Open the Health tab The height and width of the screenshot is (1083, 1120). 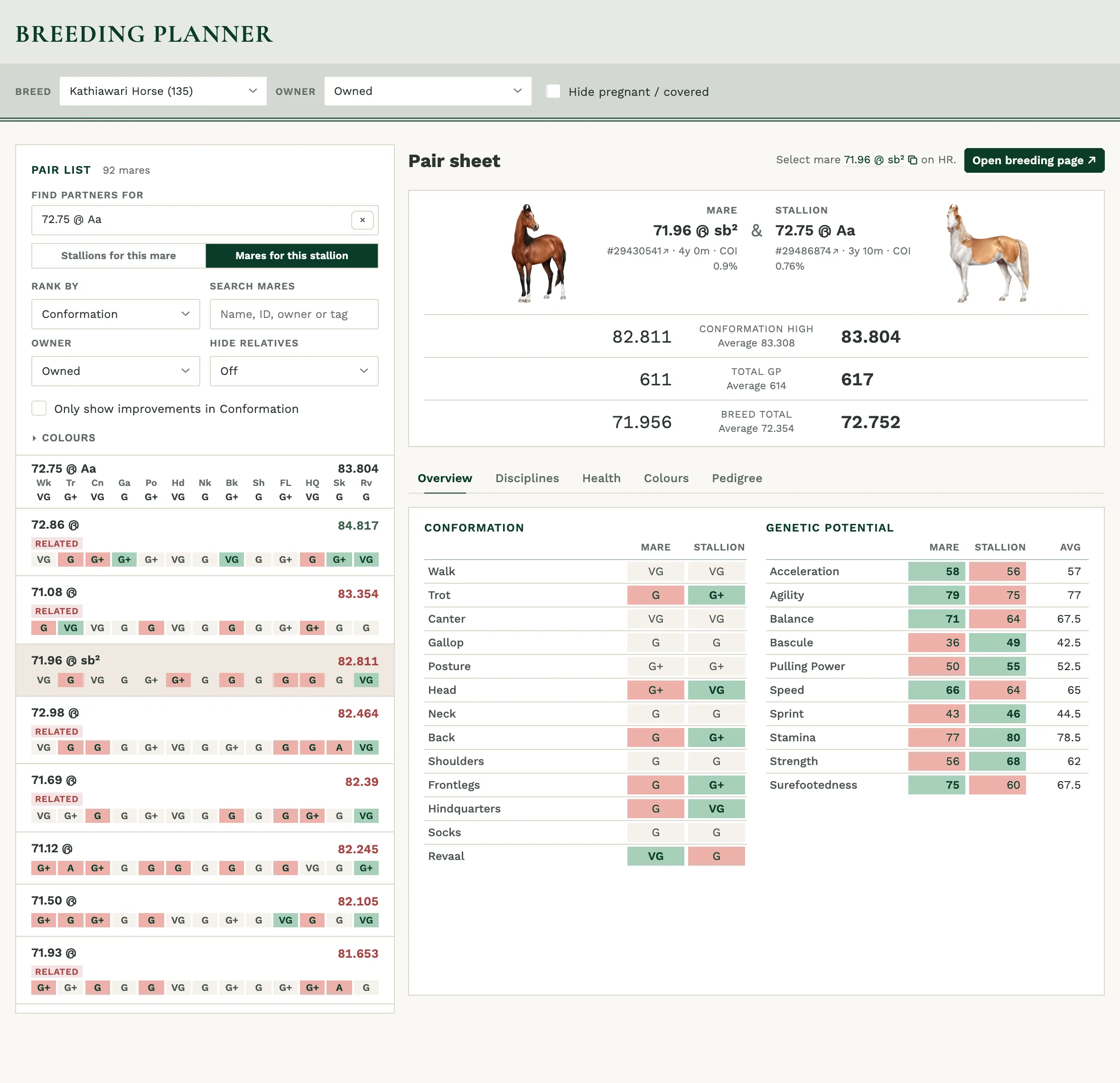pos(601,478)
